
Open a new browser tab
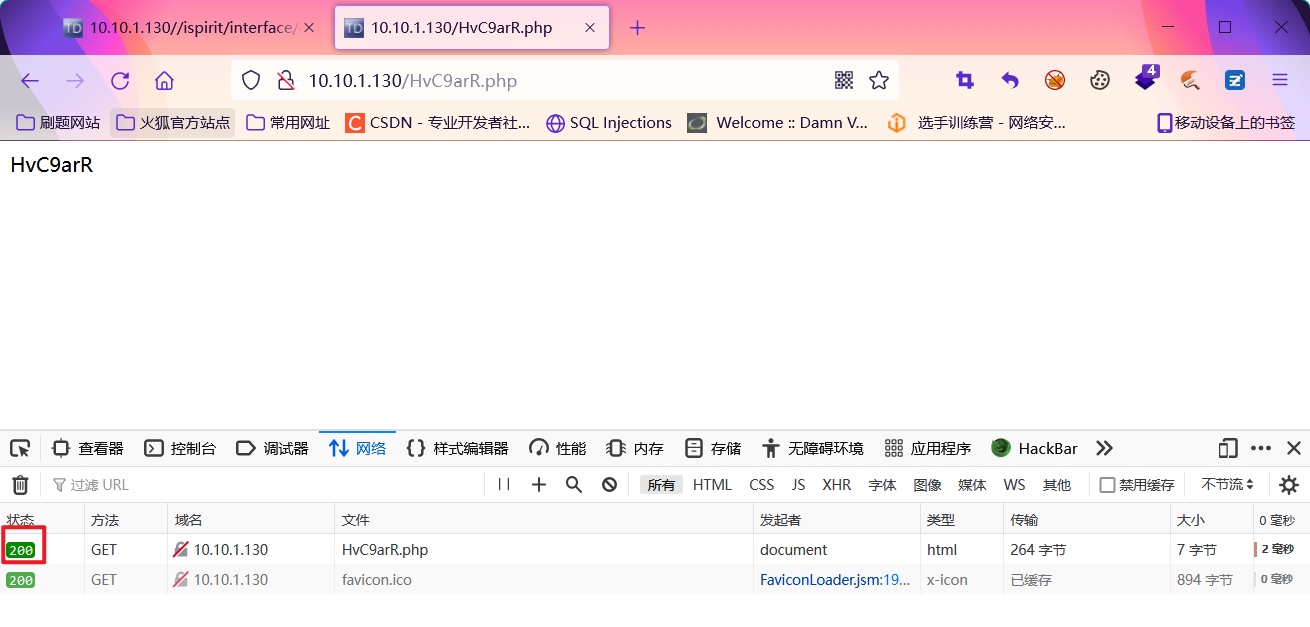click(x=638, y=28)
